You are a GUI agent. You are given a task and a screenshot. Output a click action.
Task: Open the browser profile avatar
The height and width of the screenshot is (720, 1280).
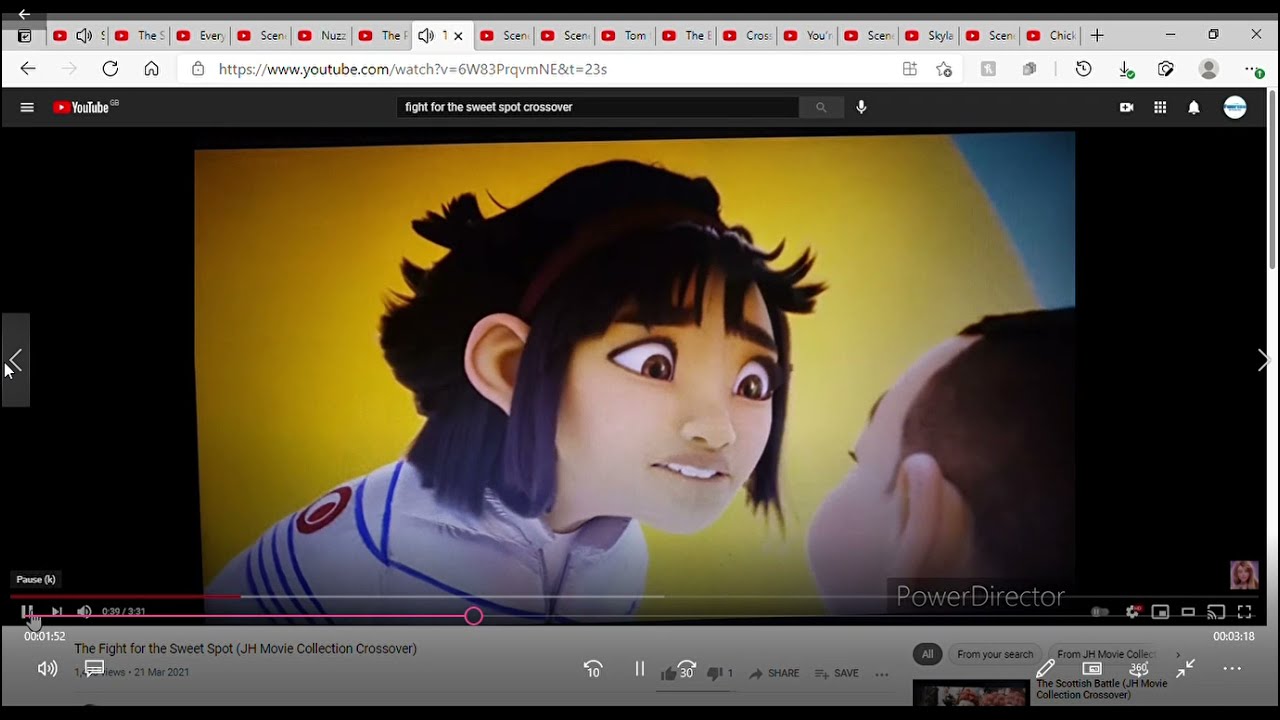point(1209,69)
